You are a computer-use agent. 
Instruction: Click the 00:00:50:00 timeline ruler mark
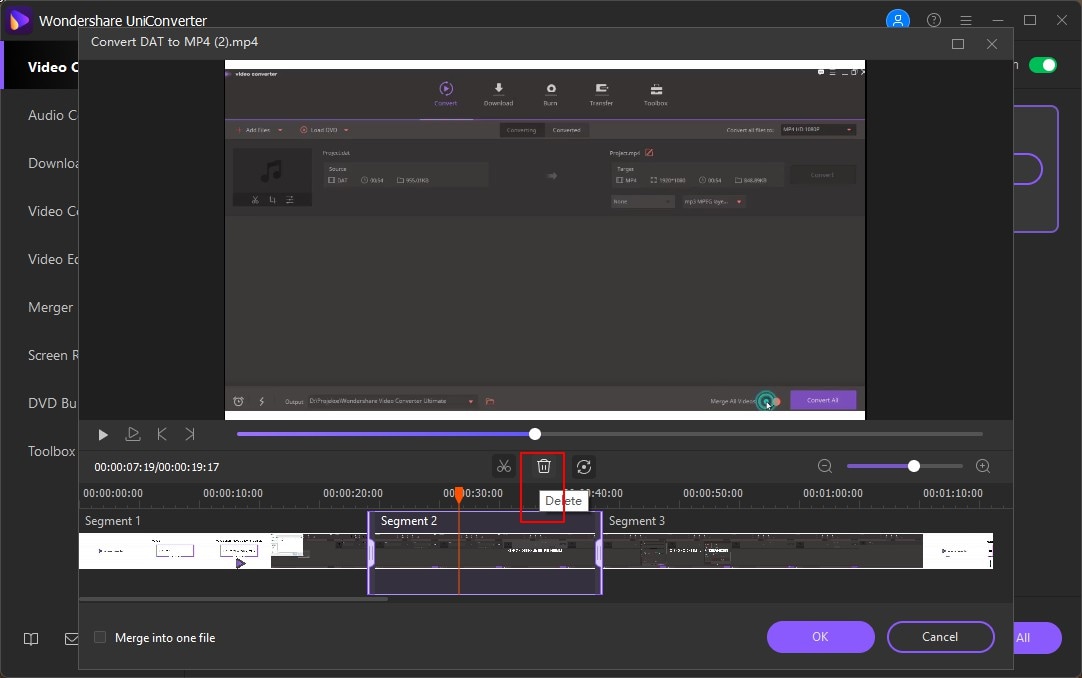click(x=713, y=493)
